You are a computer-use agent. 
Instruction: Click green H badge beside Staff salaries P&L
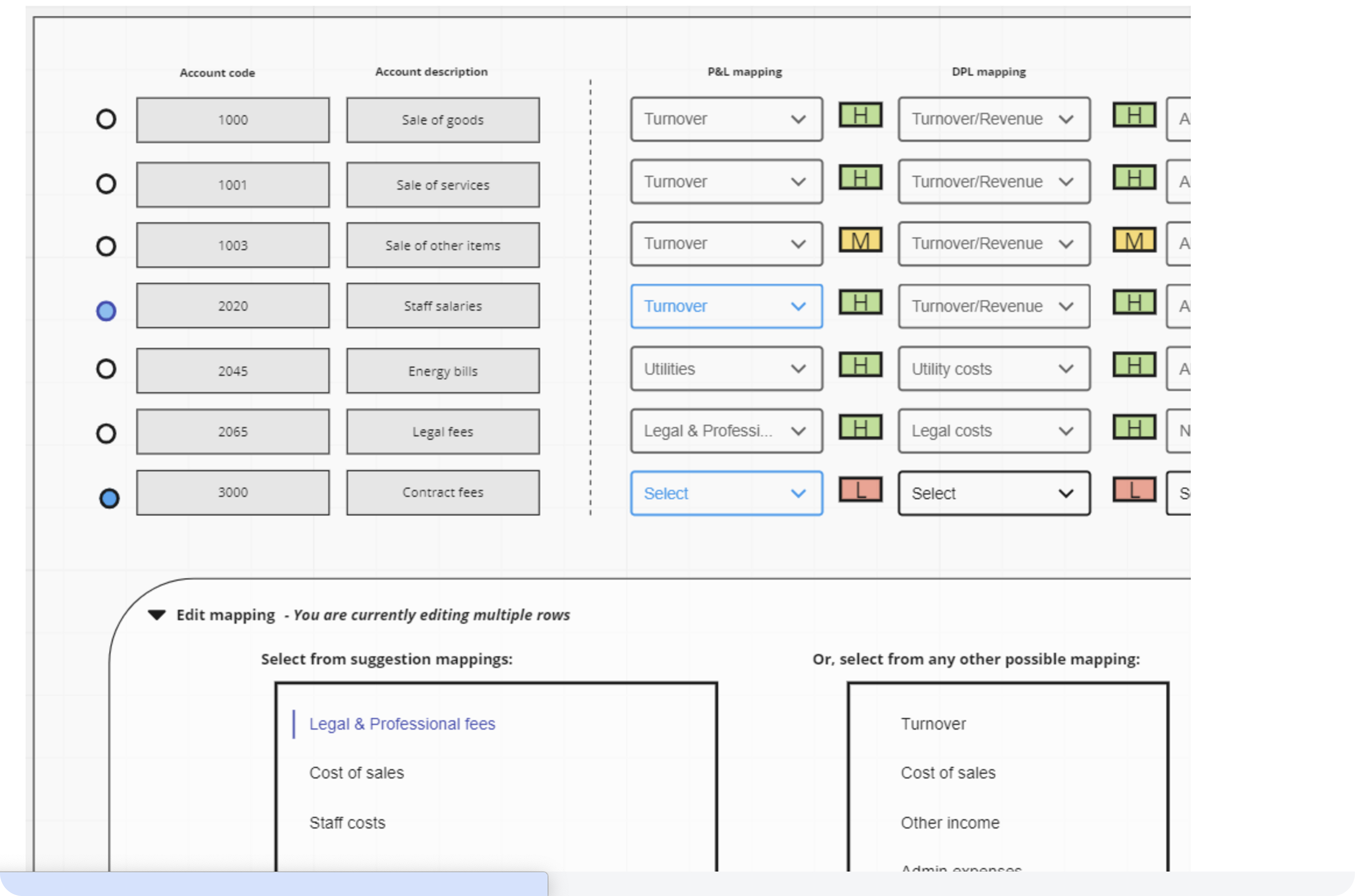point(860,302)
